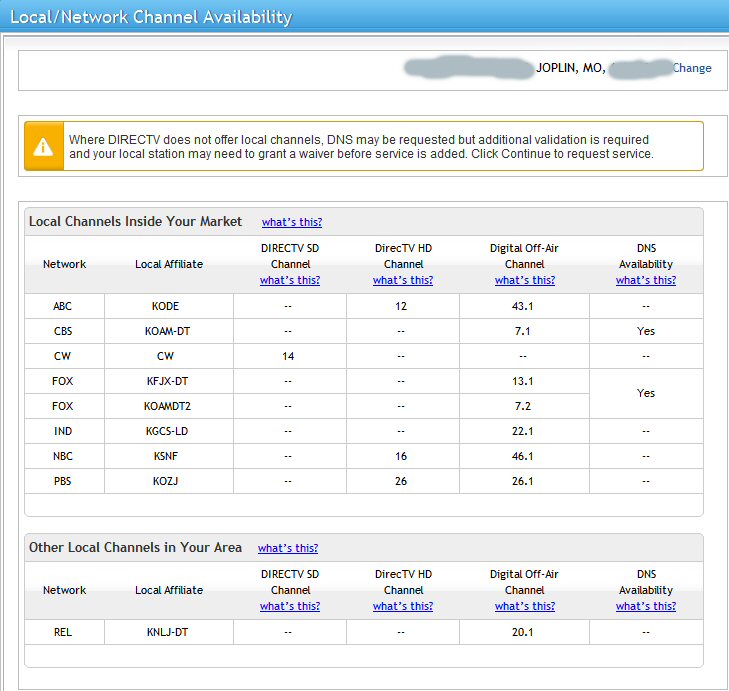Click the yellow warning alert icon

(43, 146)
